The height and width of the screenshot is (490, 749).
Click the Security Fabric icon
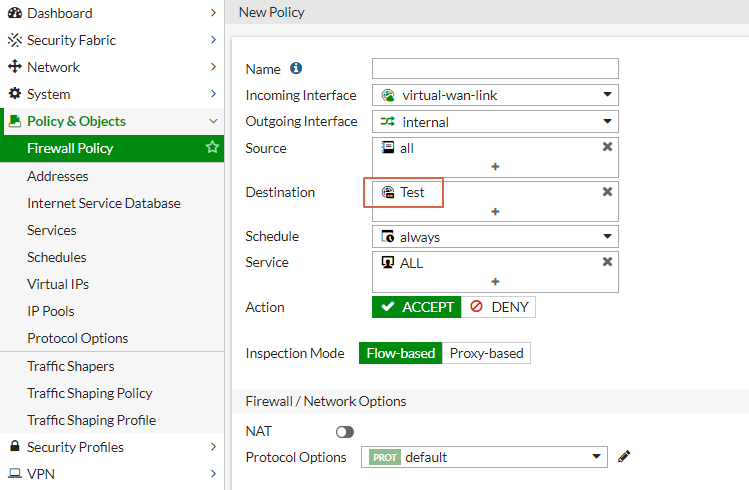(15, 40)
